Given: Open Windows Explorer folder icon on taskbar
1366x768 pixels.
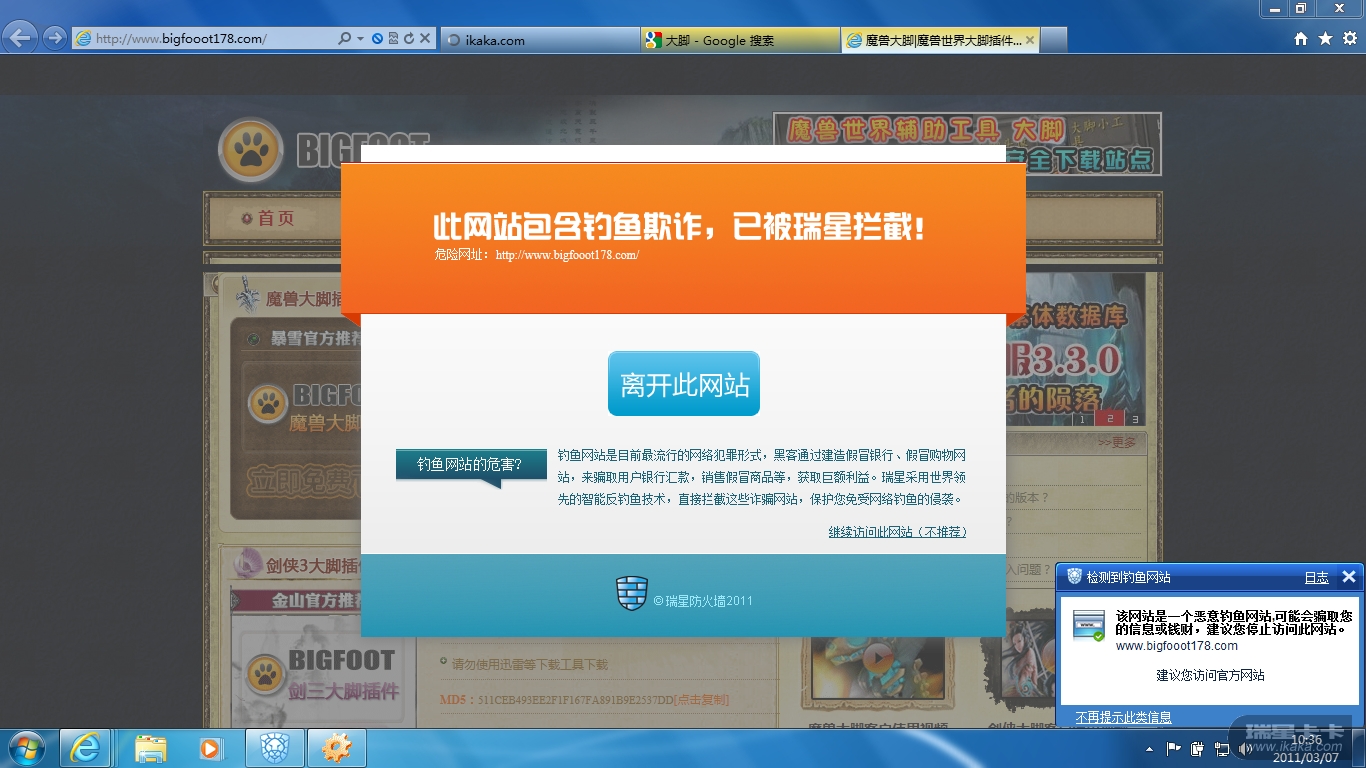Looking at the screenshot, I should tap(151, 748).
